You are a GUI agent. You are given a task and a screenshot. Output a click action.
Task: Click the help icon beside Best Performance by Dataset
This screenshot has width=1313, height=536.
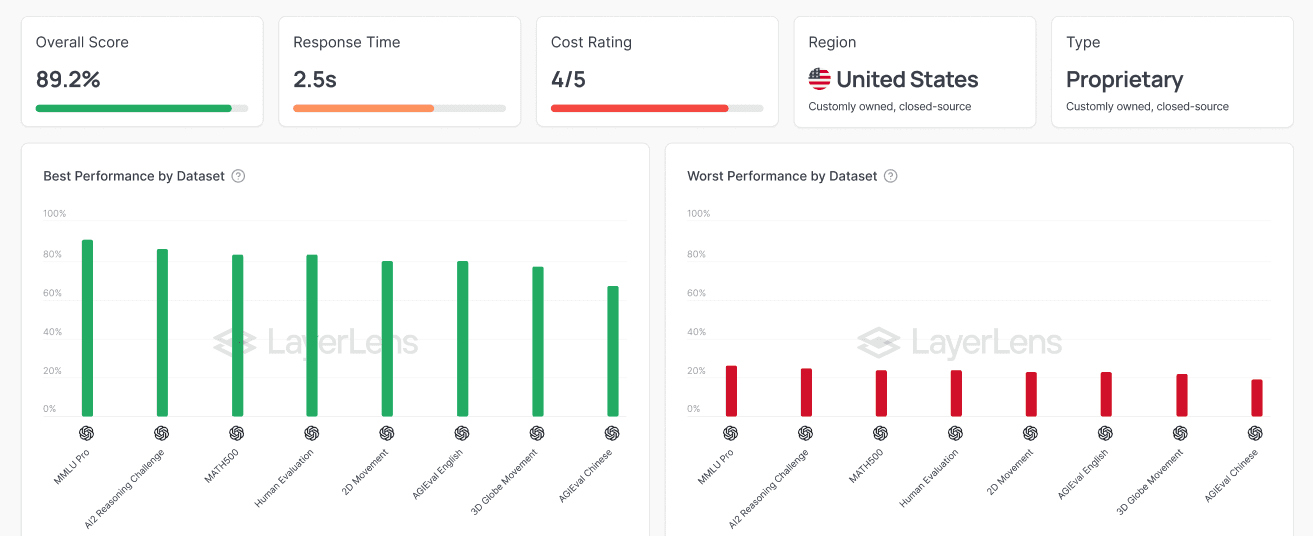coord(238,176)
